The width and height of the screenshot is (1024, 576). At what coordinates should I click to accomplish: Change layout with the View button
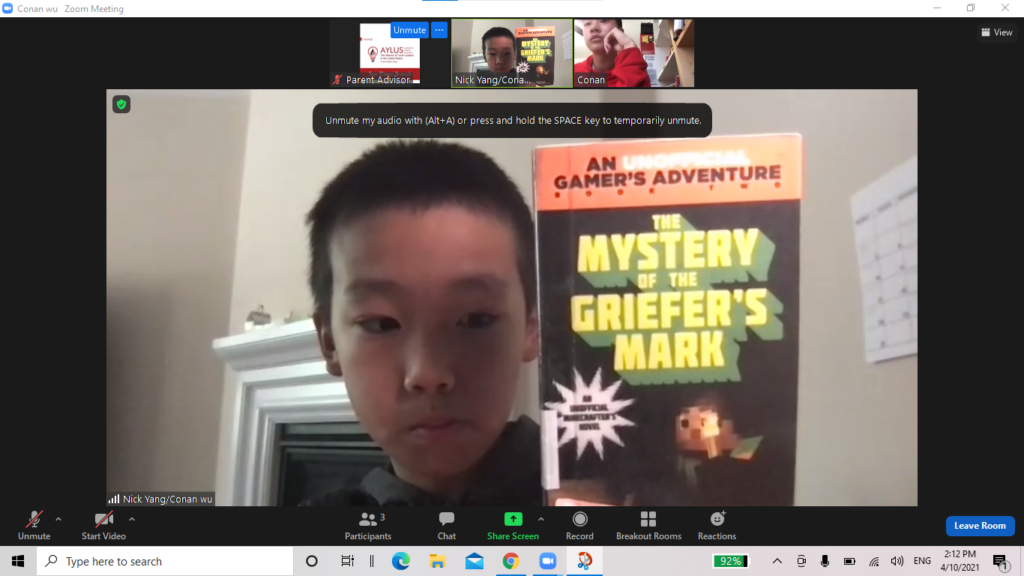point(997,32)
